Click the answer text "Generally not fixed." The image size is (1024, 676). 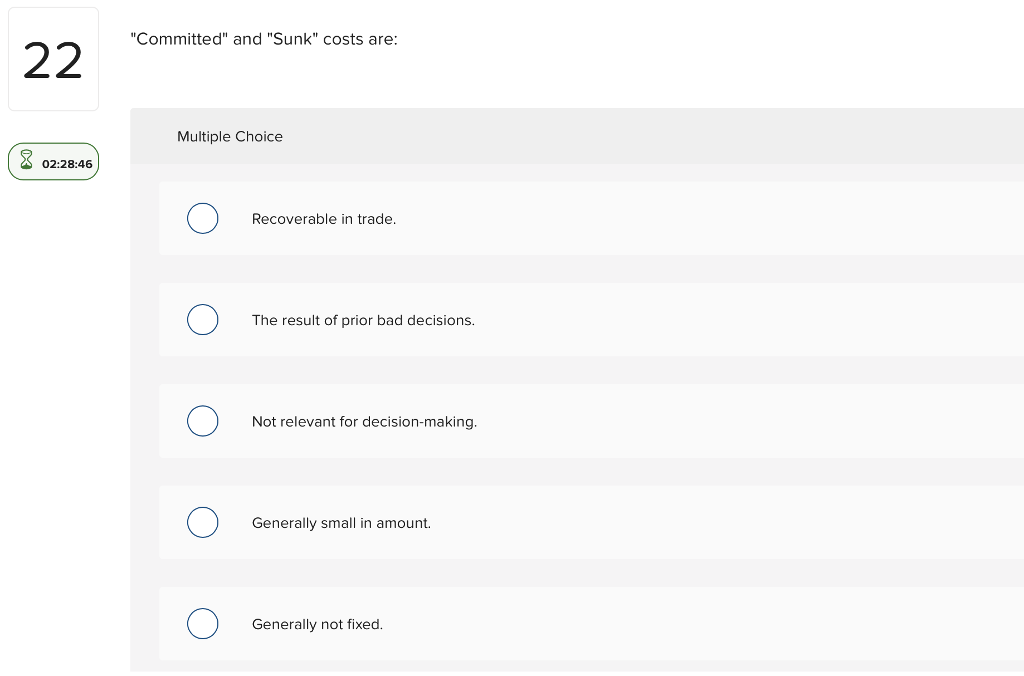pos(317,624)
